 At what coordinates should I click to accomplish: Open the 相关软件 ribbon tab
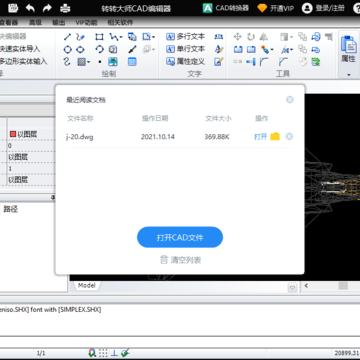(120, 22)
